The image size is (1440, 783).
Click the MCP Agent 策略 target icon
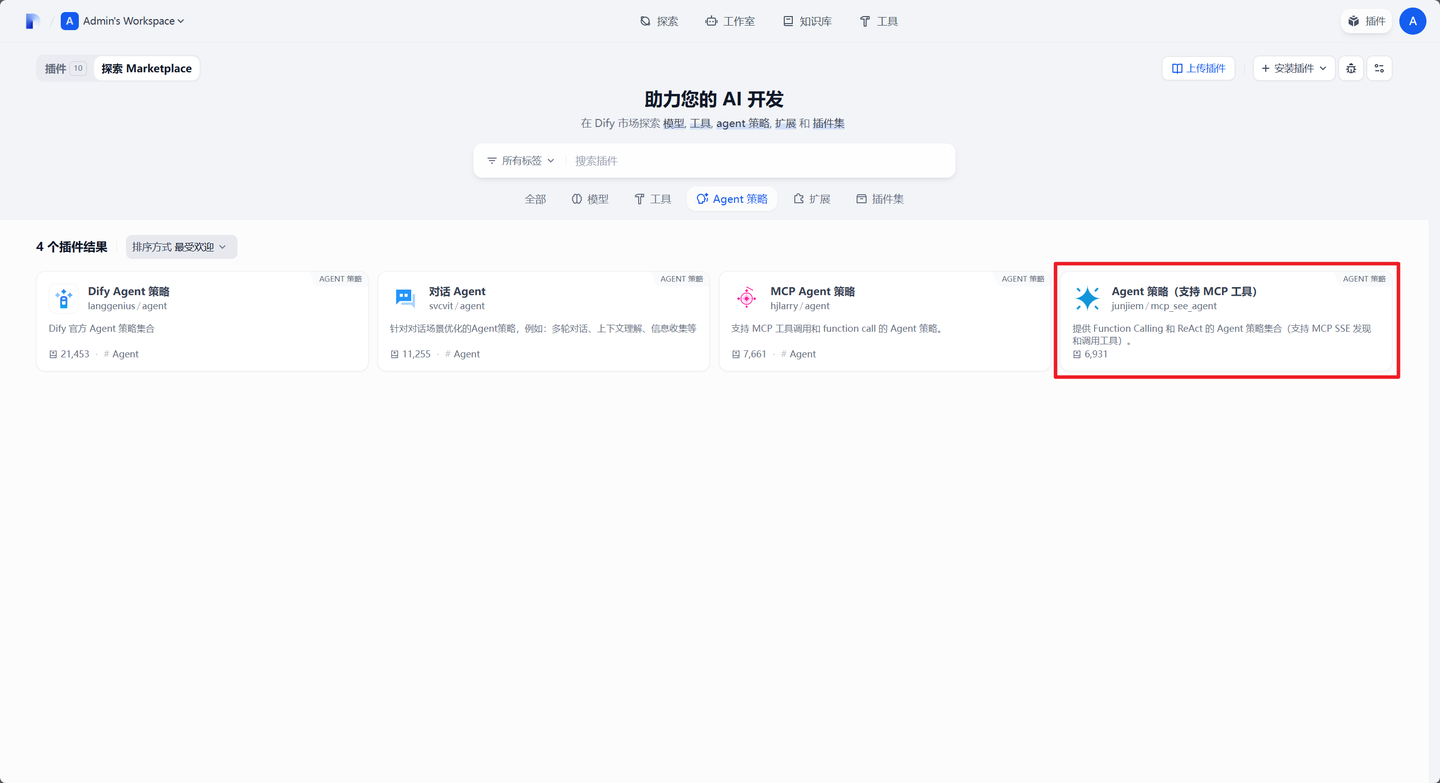point(746,298)
